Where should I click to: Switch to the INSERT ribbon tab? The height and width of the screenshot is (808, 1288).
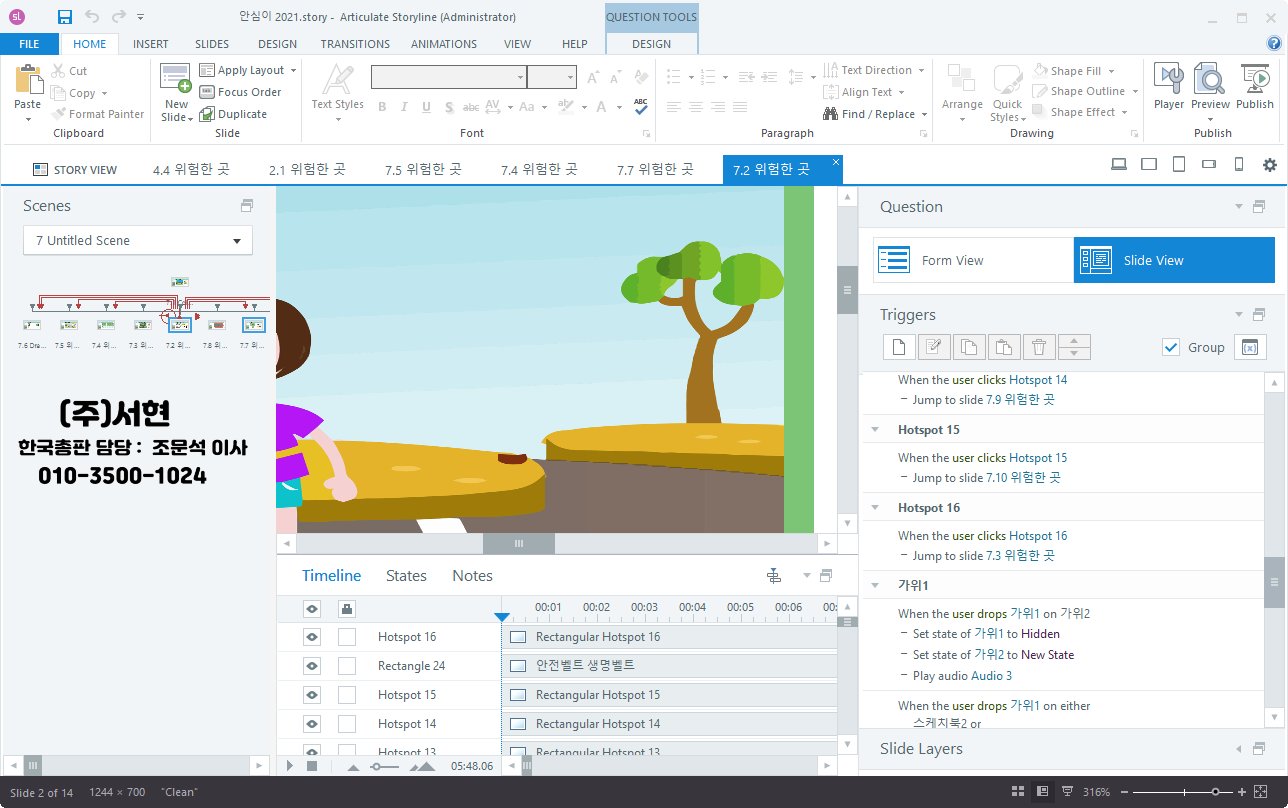(151, 44)
